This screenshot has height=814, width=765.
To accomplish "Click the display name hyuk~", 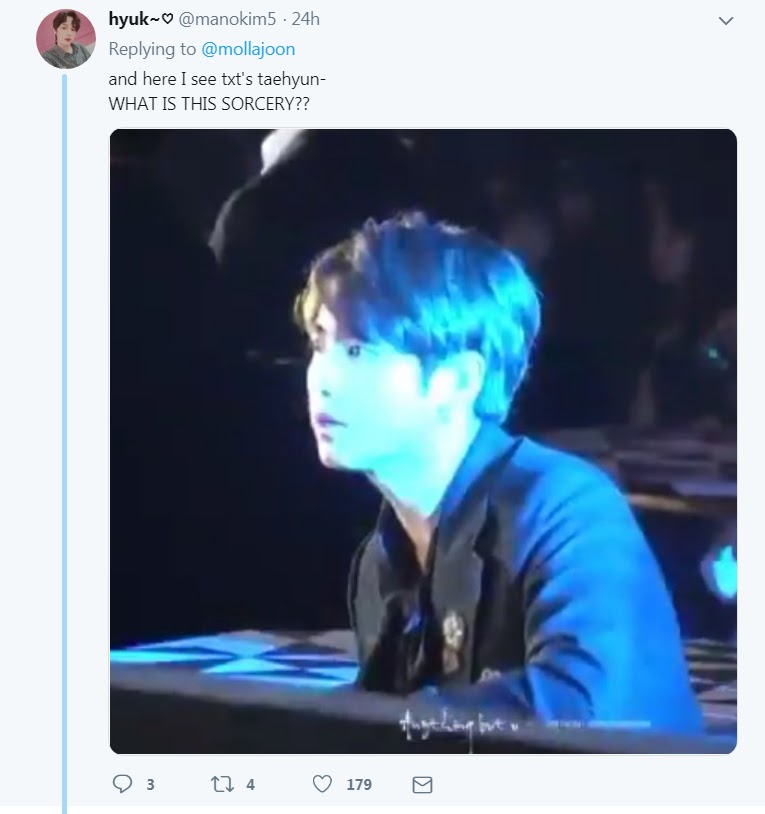I will click(x=134, y=19).
